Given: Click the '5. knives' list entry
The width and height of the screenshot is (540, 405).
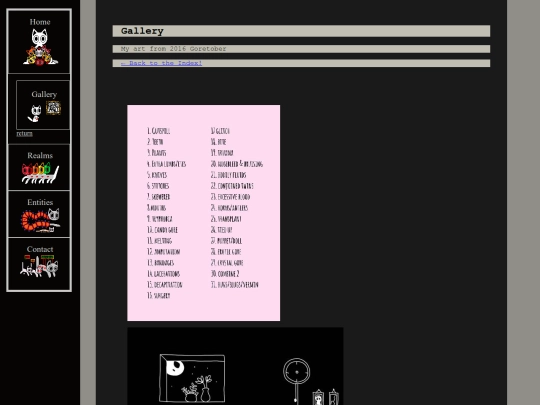Looking at the screenshot, I should (157, 175).
